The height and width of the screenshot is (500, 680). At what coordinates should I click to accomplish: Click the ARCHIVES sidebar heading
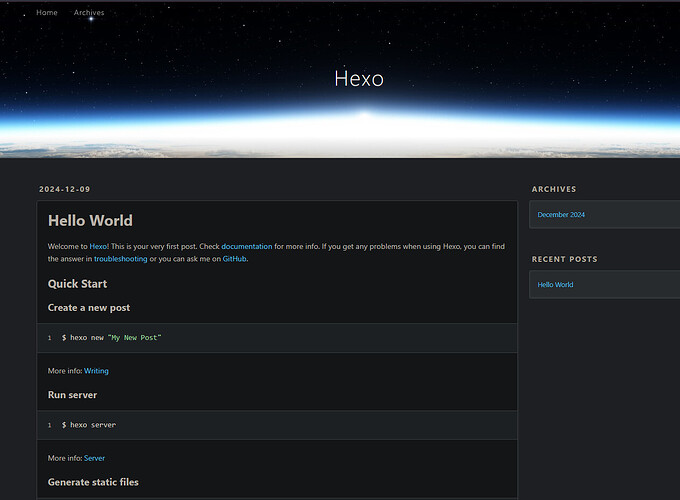tap(554, 189)
